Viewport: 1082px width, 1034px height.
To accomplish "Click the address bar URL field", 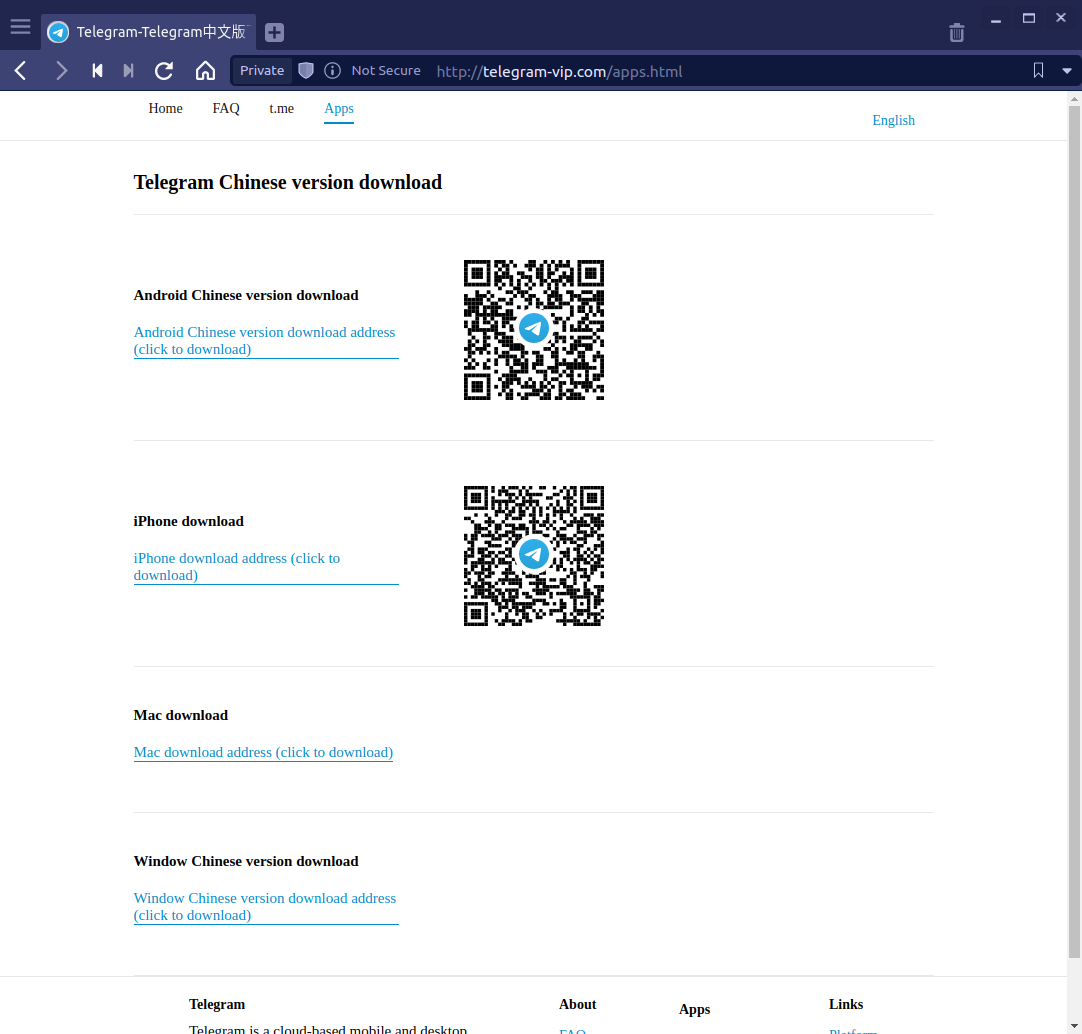I will pos(559,71).
